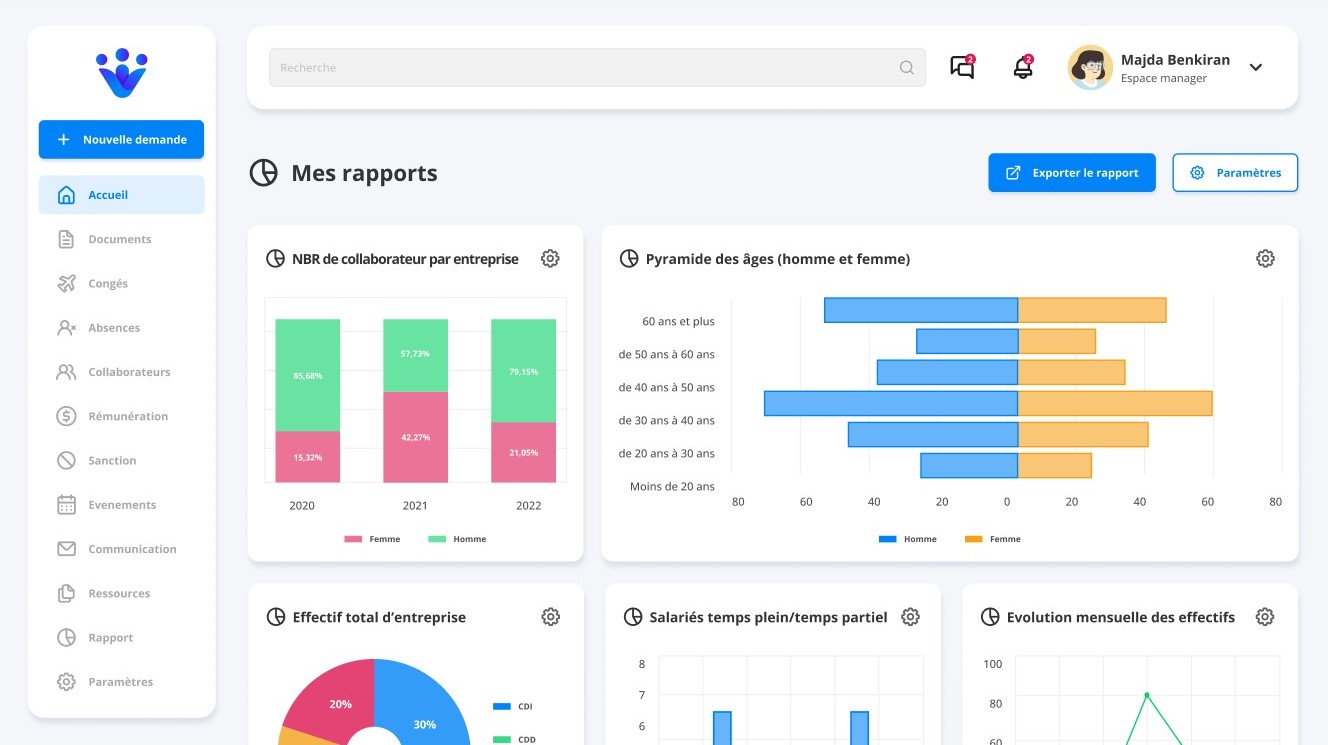Expand the user account dropdown chevron

point(1256,67)
